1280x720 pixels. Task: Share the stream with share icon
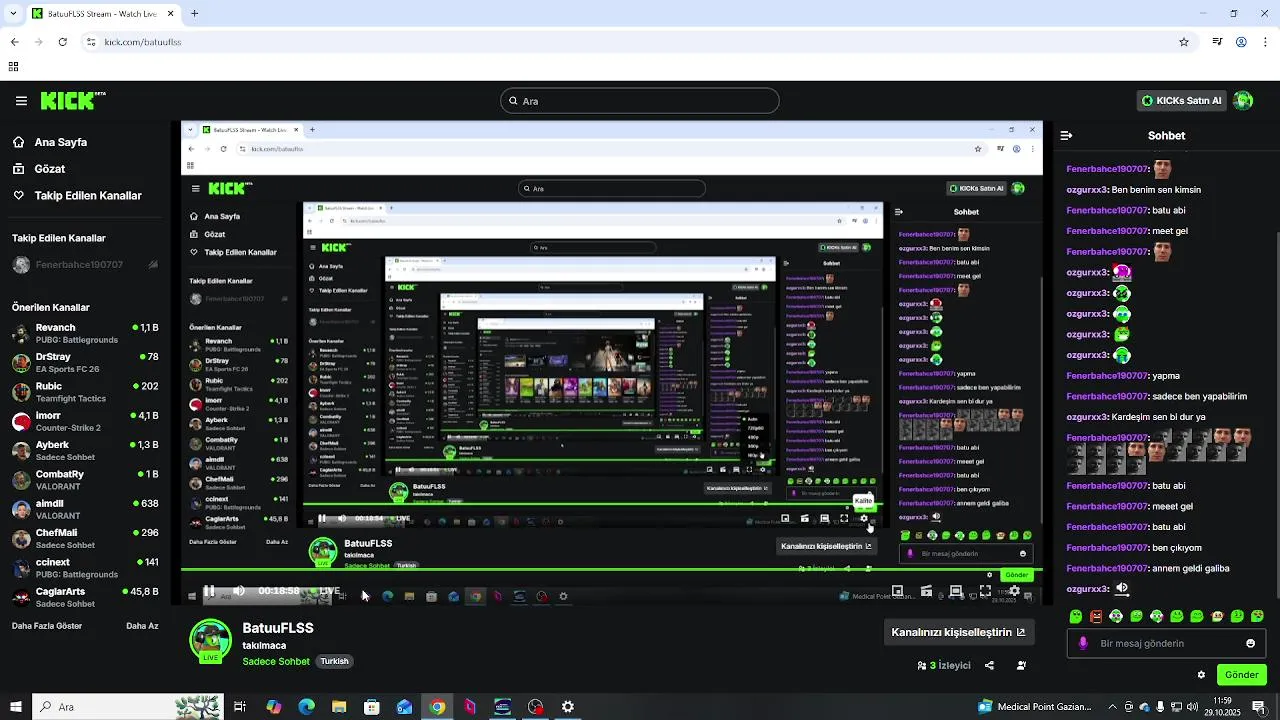click(x=989, y=665)
